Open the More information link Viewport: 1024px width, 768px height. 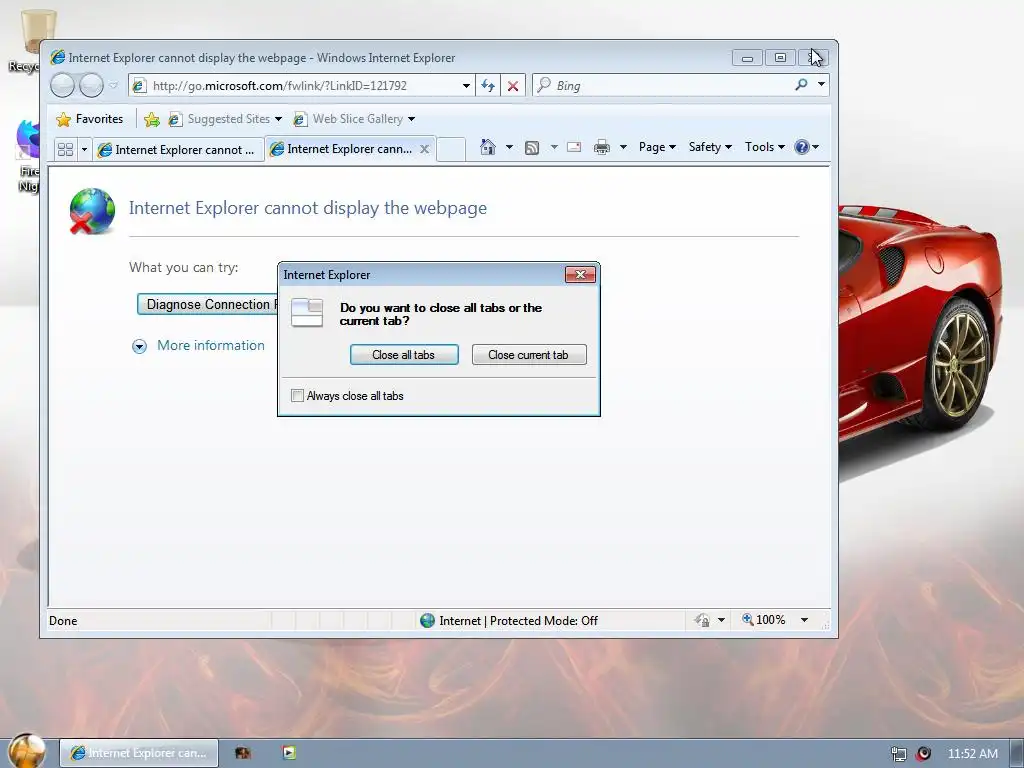point(210,345)
